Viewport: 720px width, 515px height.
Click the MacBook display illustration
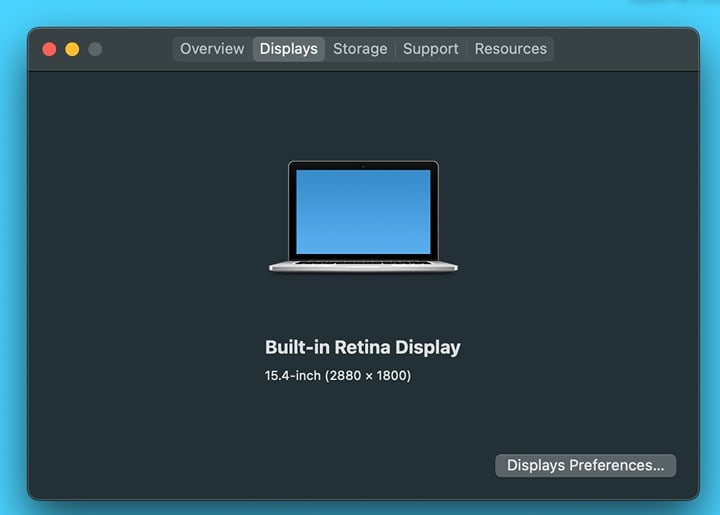tap(363, 217)
